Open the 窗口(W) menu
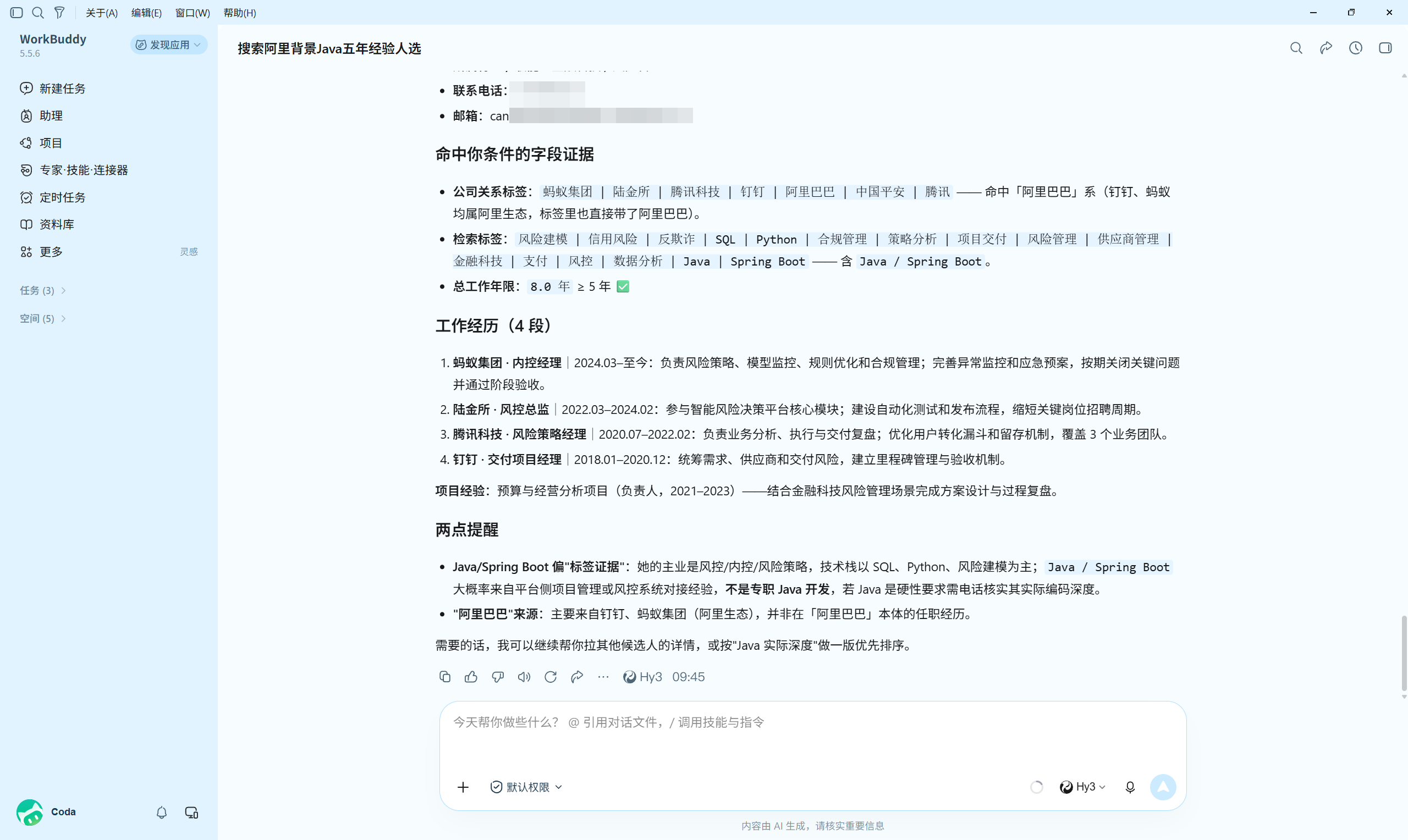 coord(193,13)
